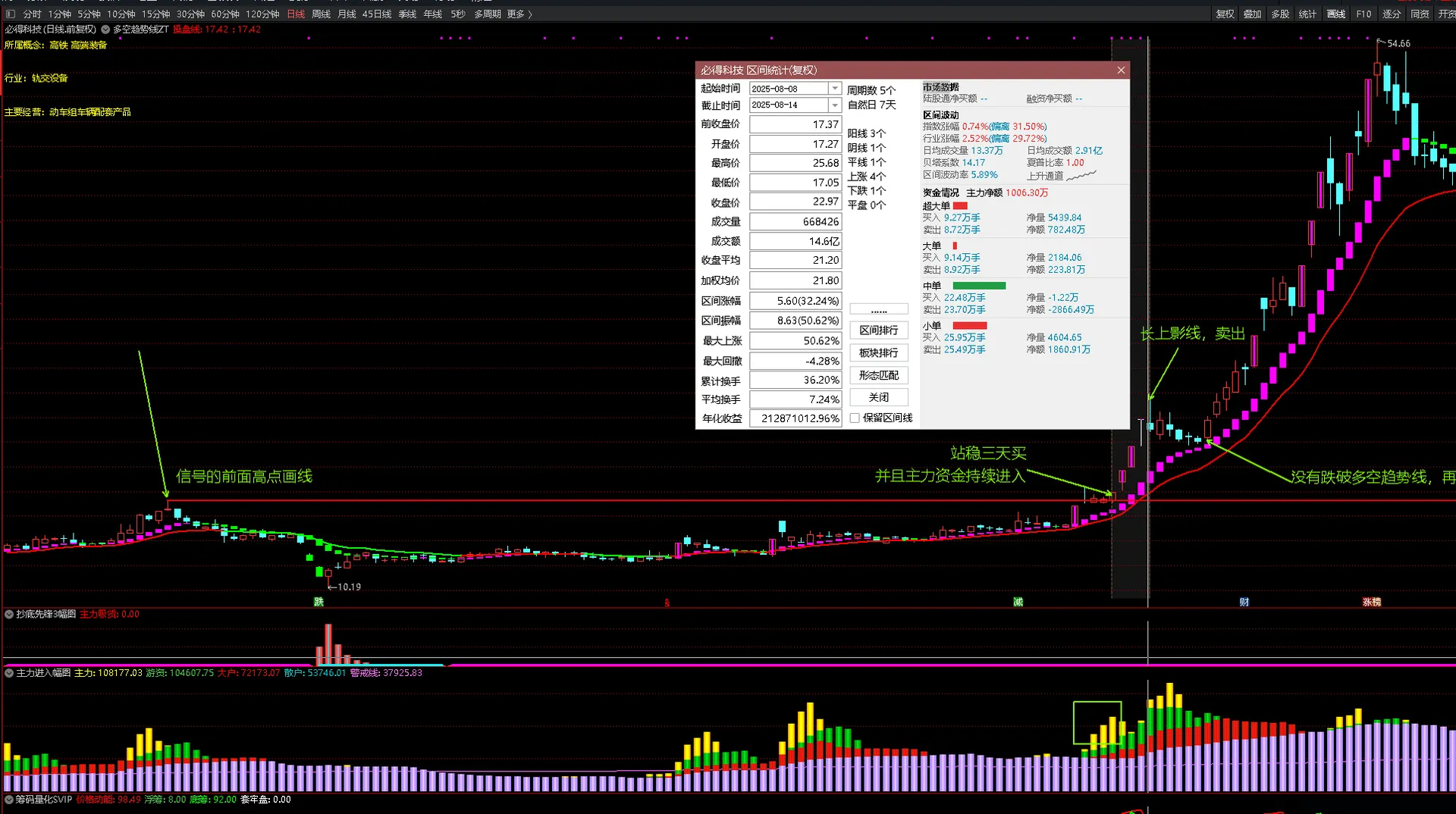1456x814 pixels.
Task: Click the 财 marker on the chart axis
Action: tap(1244, 602)
